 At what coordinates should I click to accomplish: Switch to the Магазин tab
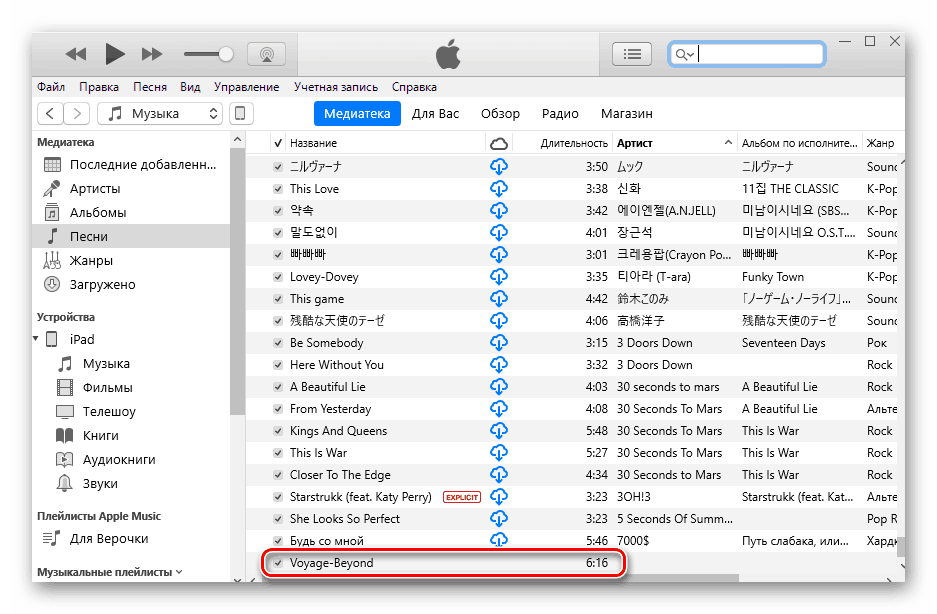pyautogui.click(x=626, y=114)
